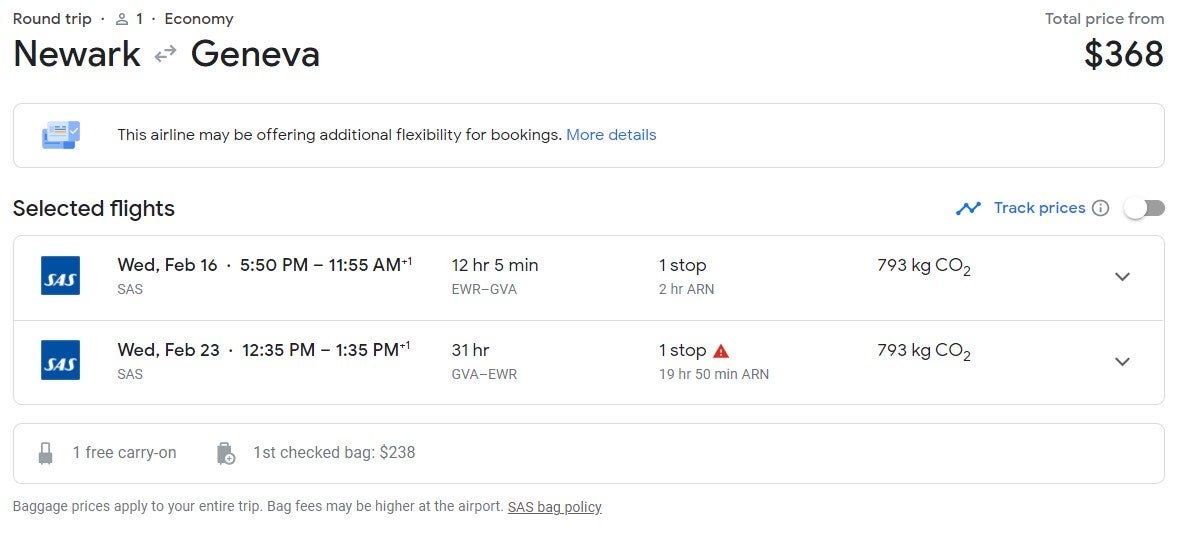Select the Feb 23 GVA–EWR flight row
This screenshot has width=1180, height=535.
588,363
